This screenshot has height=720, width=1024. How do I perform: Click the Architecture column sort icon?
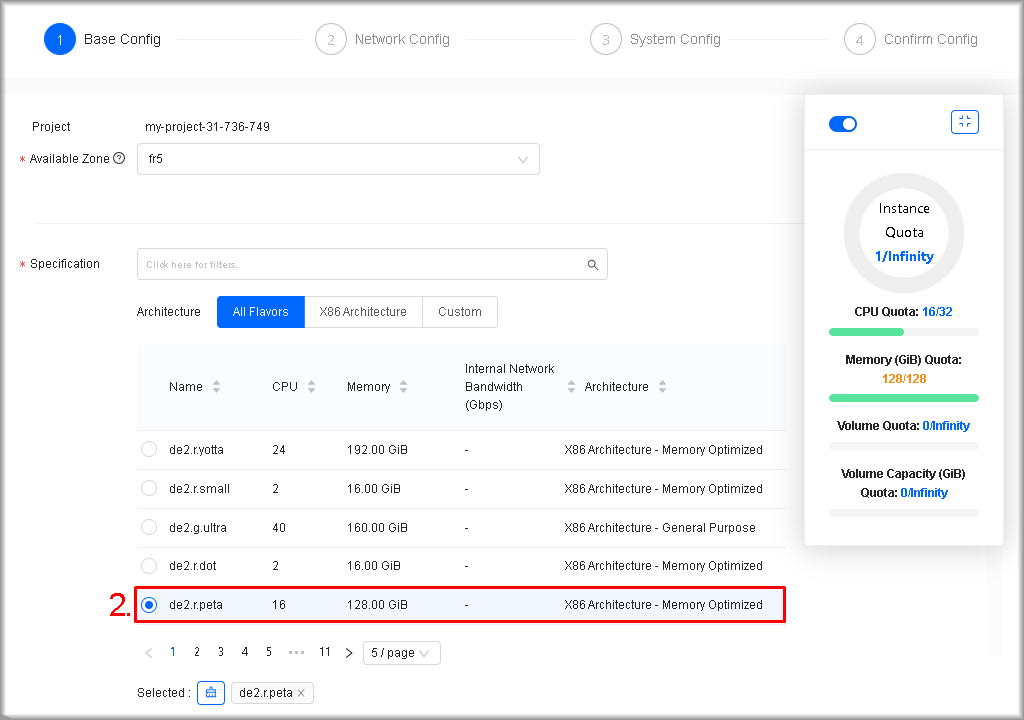(x=662, y=387)
